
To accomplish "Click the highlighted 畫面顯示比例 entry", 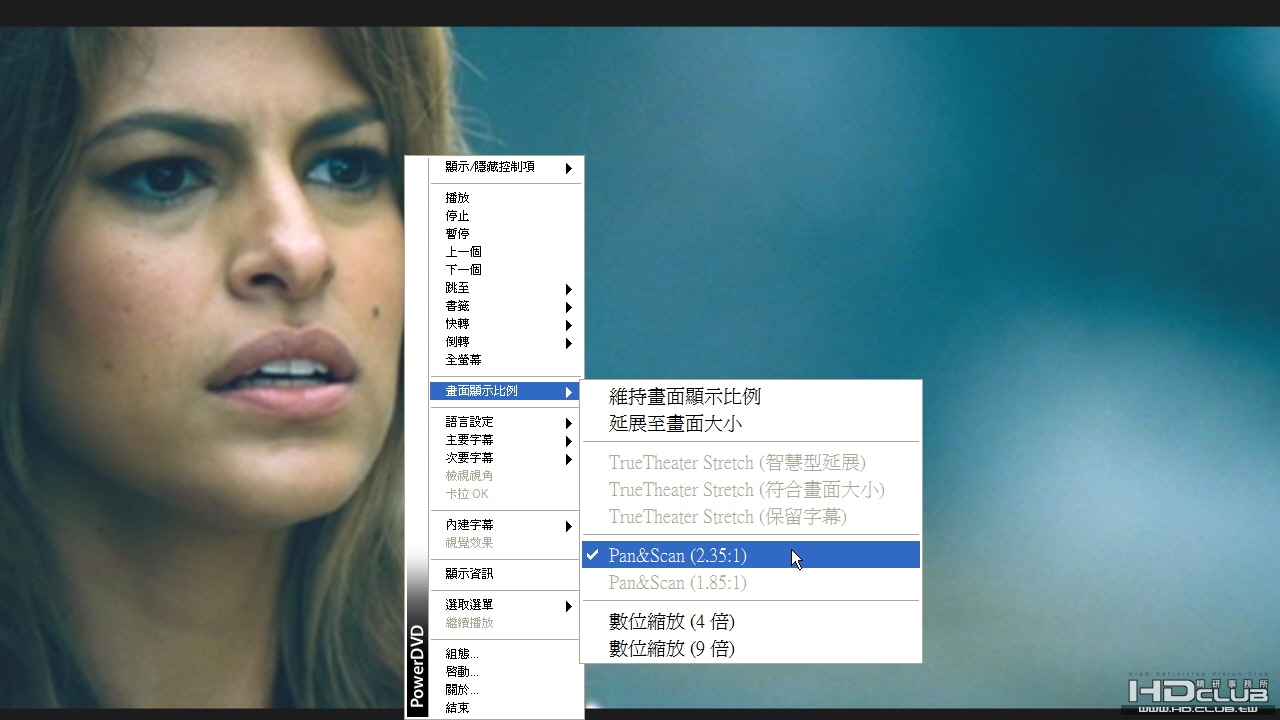I will (506, 391).
